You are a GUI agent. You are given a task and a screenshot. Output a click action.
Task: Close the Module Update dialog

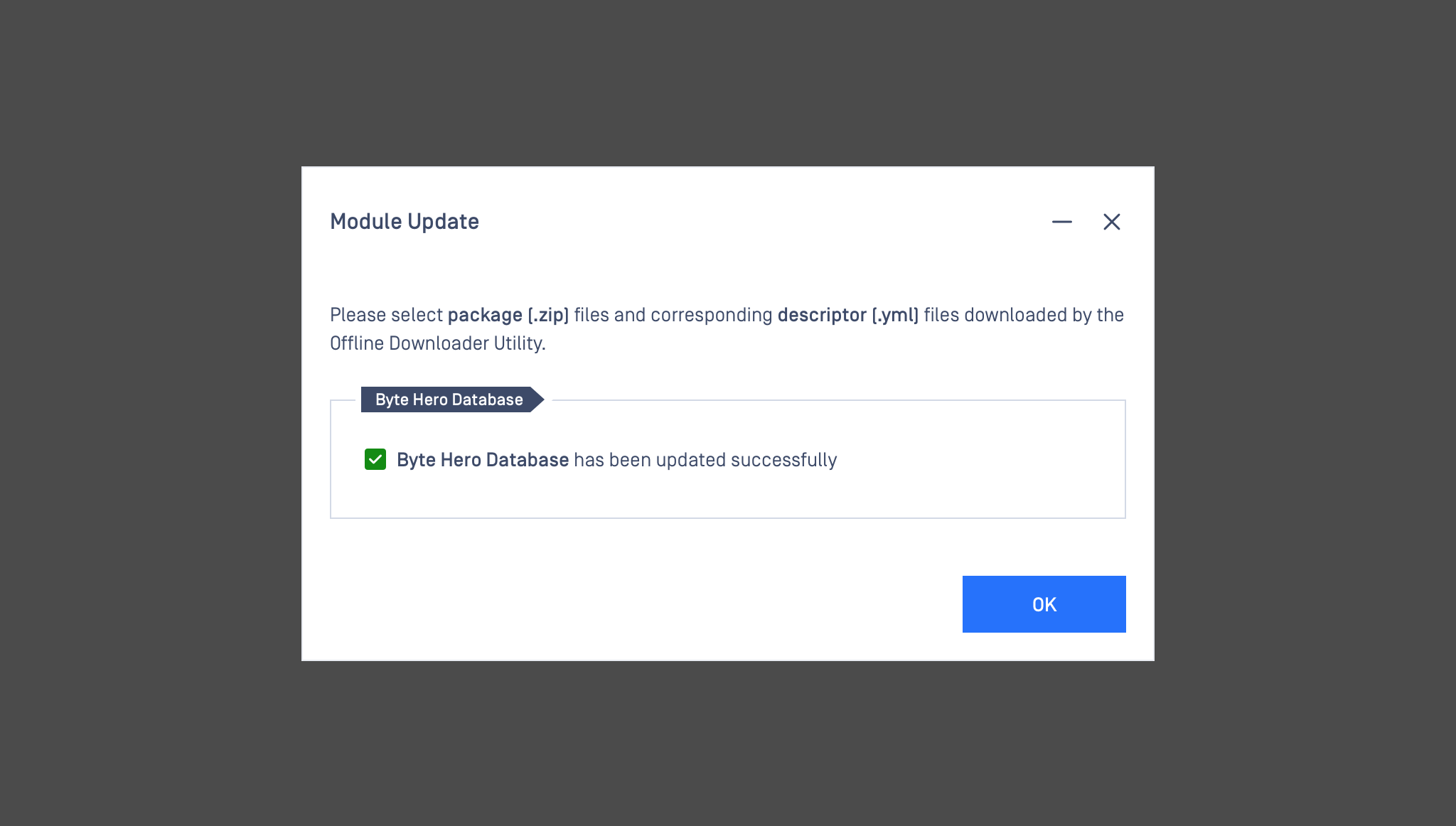[1111, 222]
